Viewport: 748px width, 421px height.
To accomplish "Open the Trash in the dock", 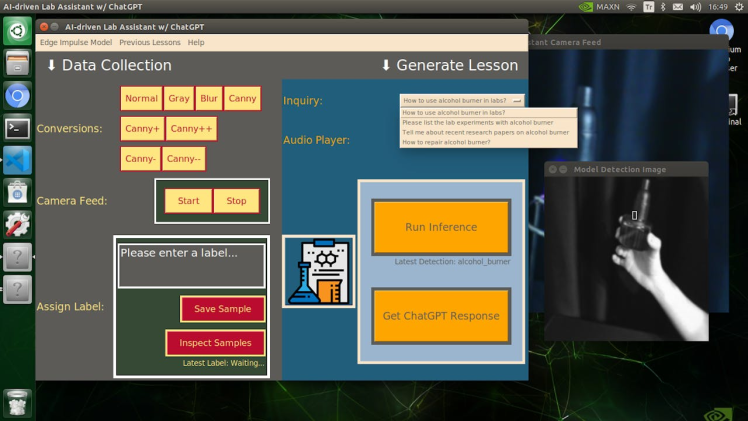I will point(17,403).
